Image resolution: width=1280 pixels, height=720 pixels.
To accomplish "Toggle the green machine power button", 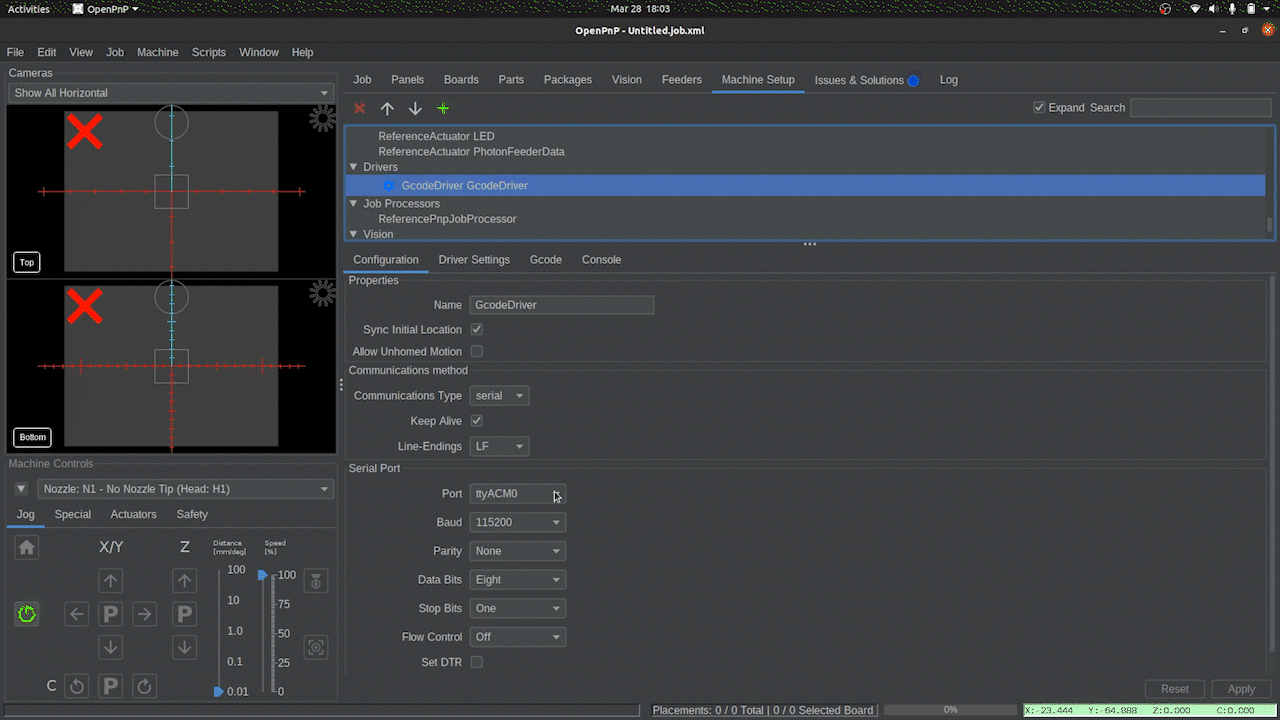I will click(x=27, y=613).
